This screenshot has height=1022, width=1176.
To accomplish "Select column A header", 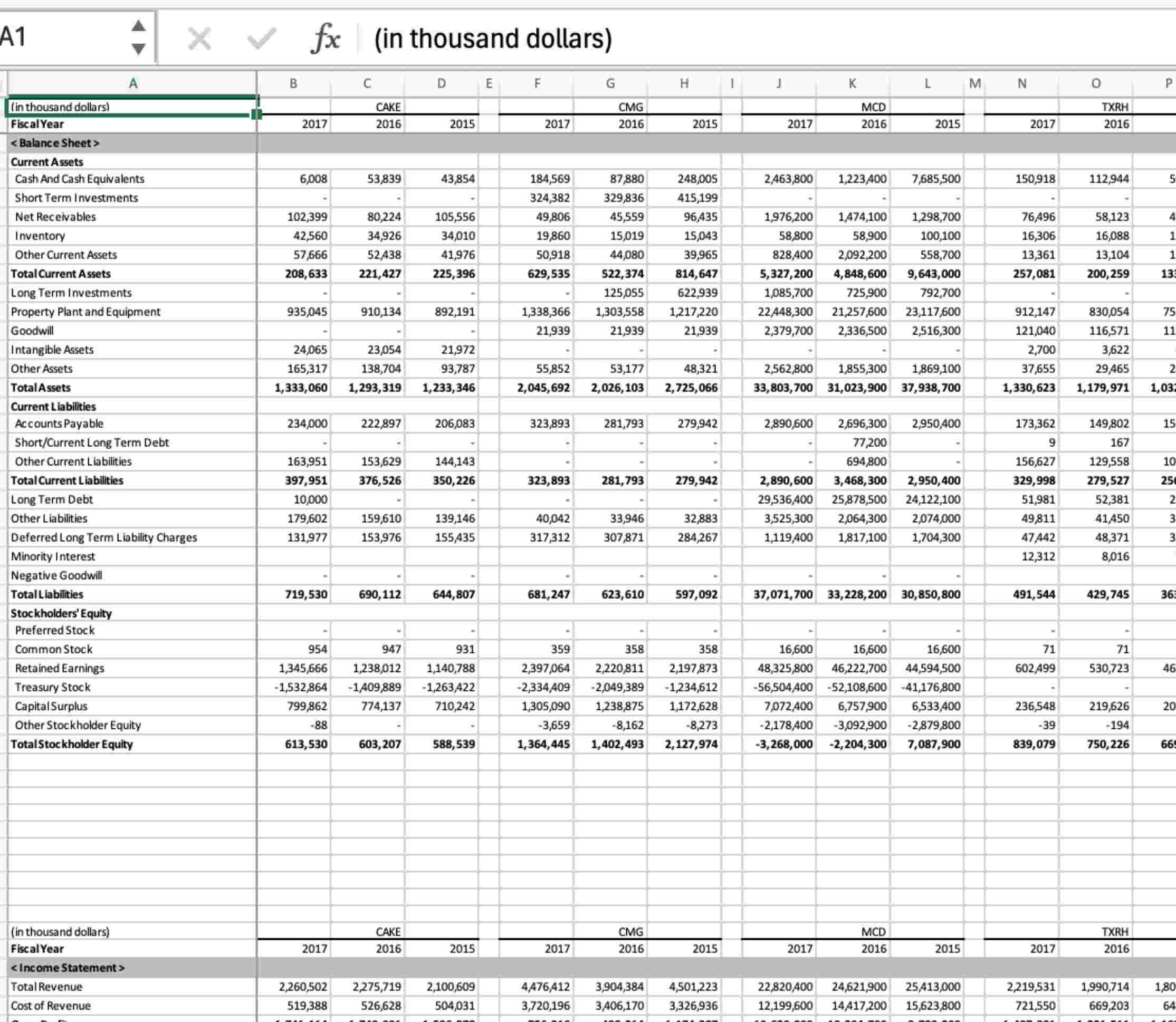I will (x=132, y=84).
